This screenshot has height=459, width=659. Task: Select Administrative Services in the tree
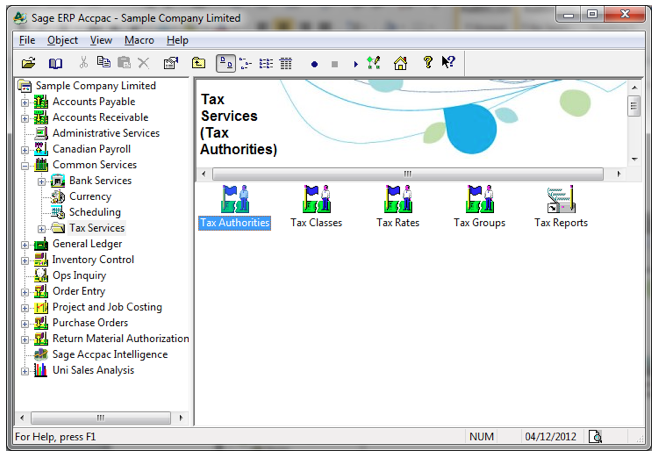coord(106,133)
